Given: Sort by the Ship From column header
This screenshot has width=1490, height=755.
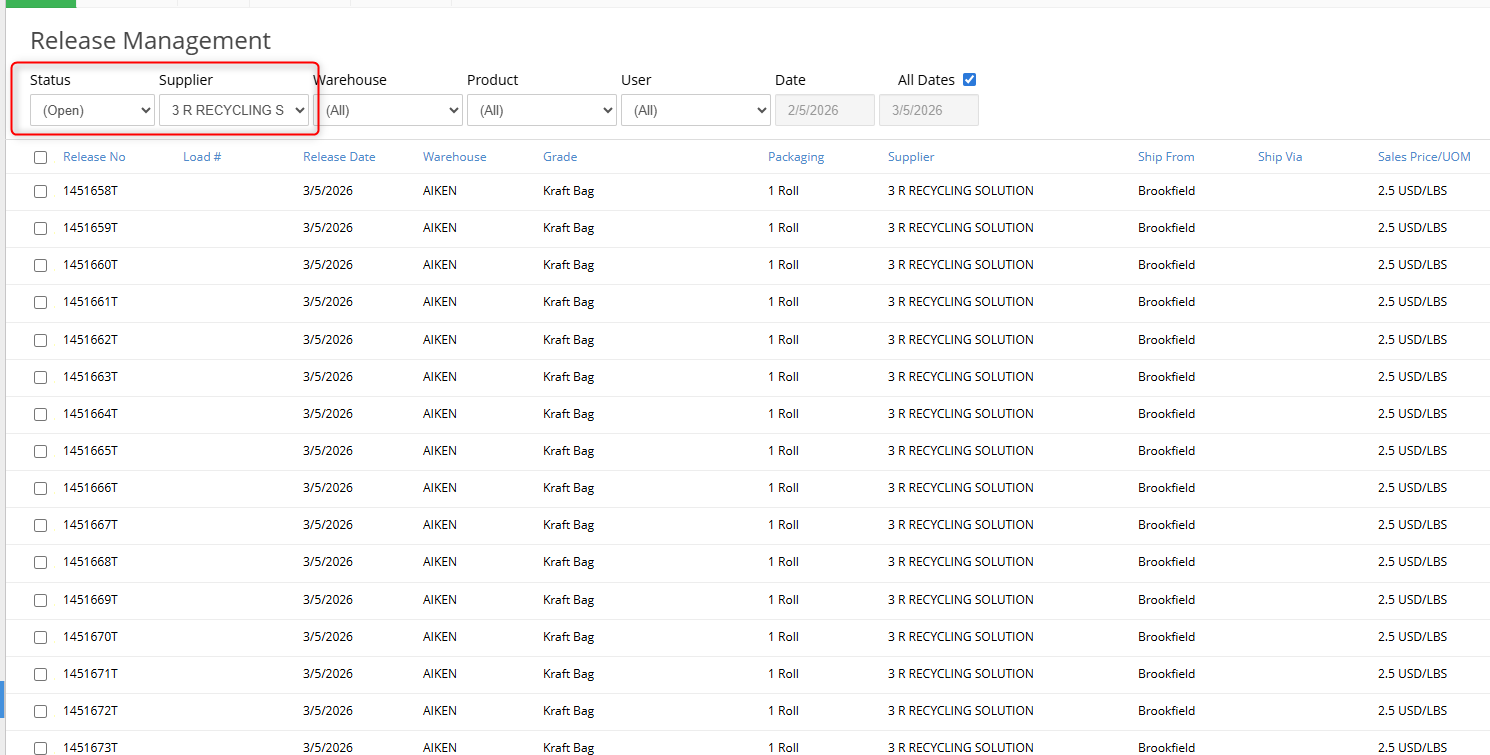Looking at the screenshot, I should click(1166, 157).
